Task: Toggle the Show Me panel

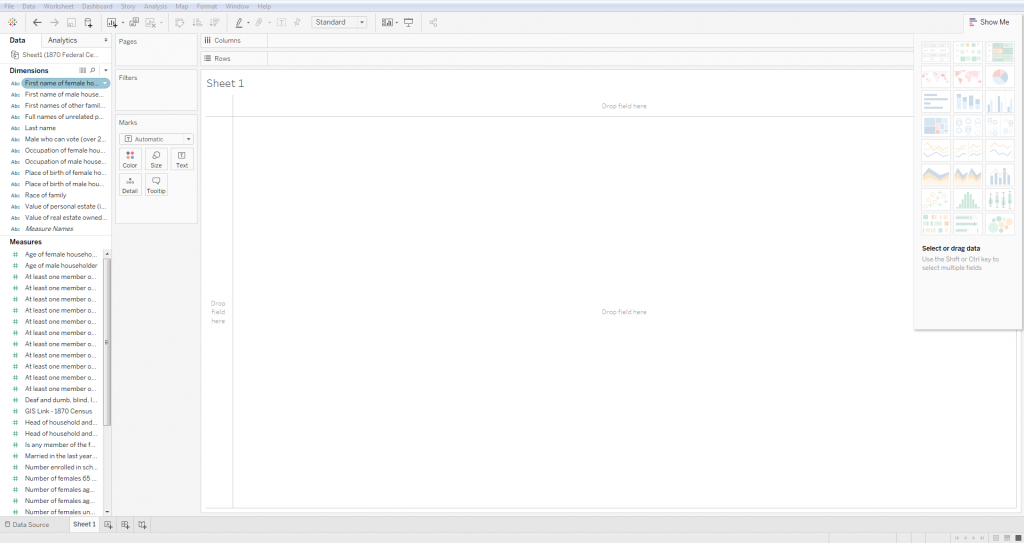Action: [988, 22]
